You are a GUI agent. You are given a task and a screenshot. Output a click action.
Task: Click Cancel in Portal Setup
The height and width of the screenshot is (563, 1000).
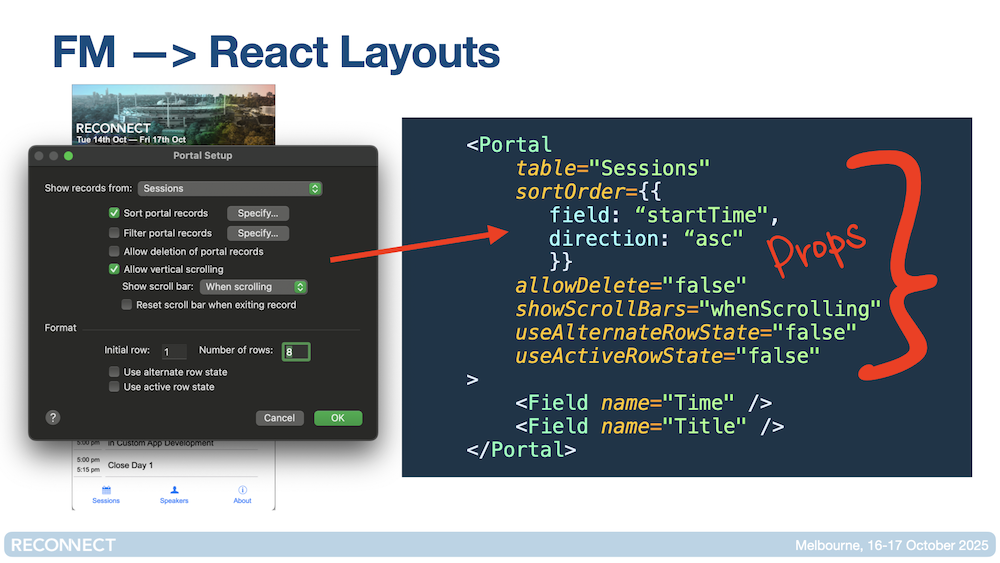tap(279, 418)
